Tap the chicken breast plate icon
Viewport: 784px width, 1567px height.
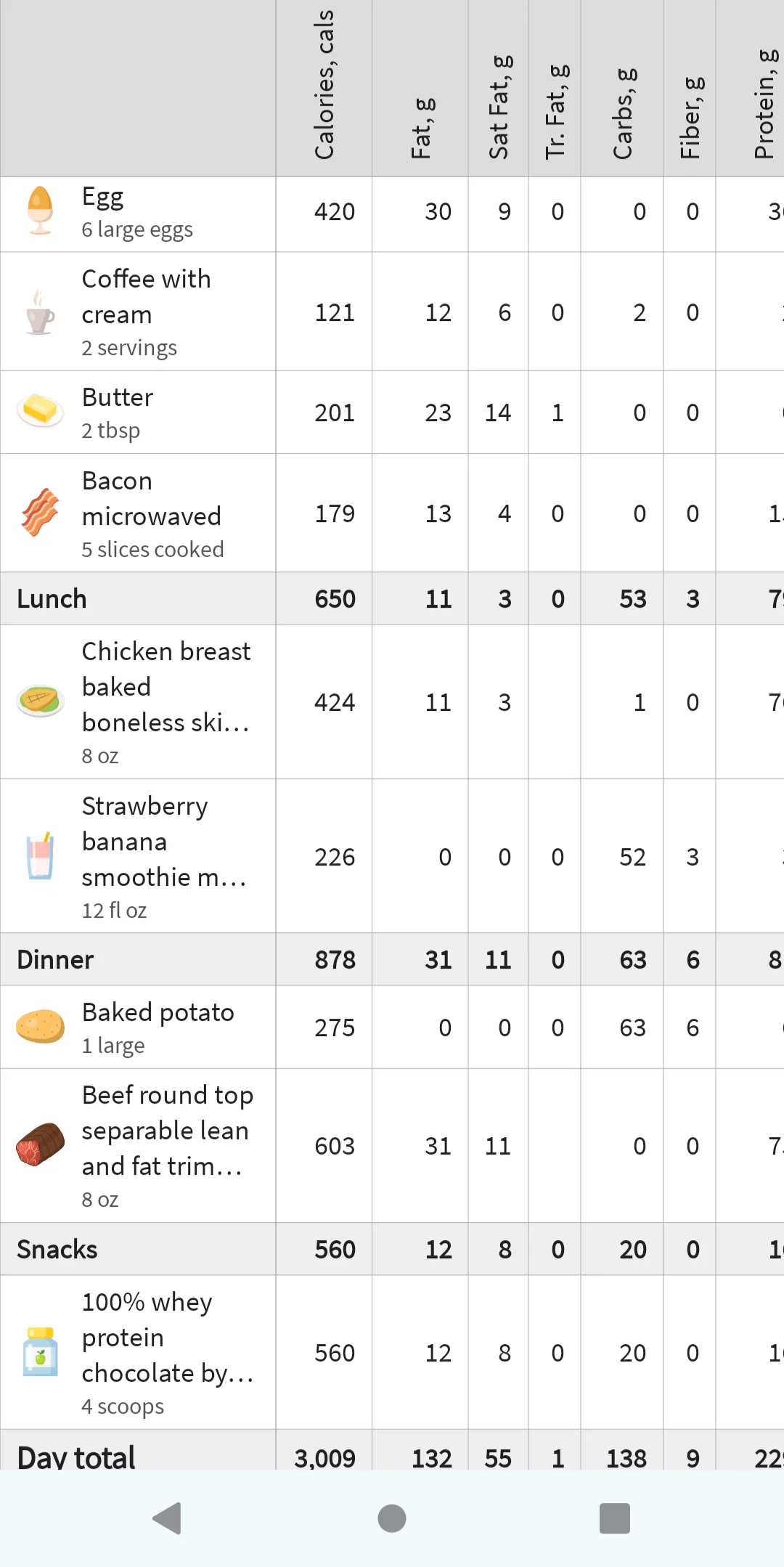pos(40,701)
